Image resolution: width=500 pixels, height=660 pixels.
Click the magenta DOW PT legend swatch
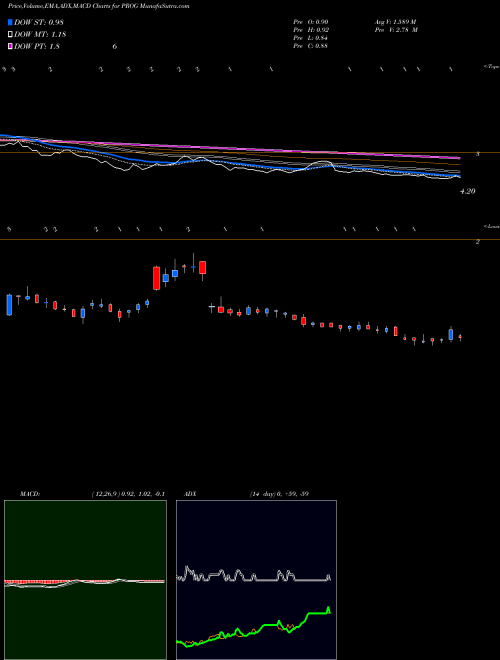tap(11, 46)
